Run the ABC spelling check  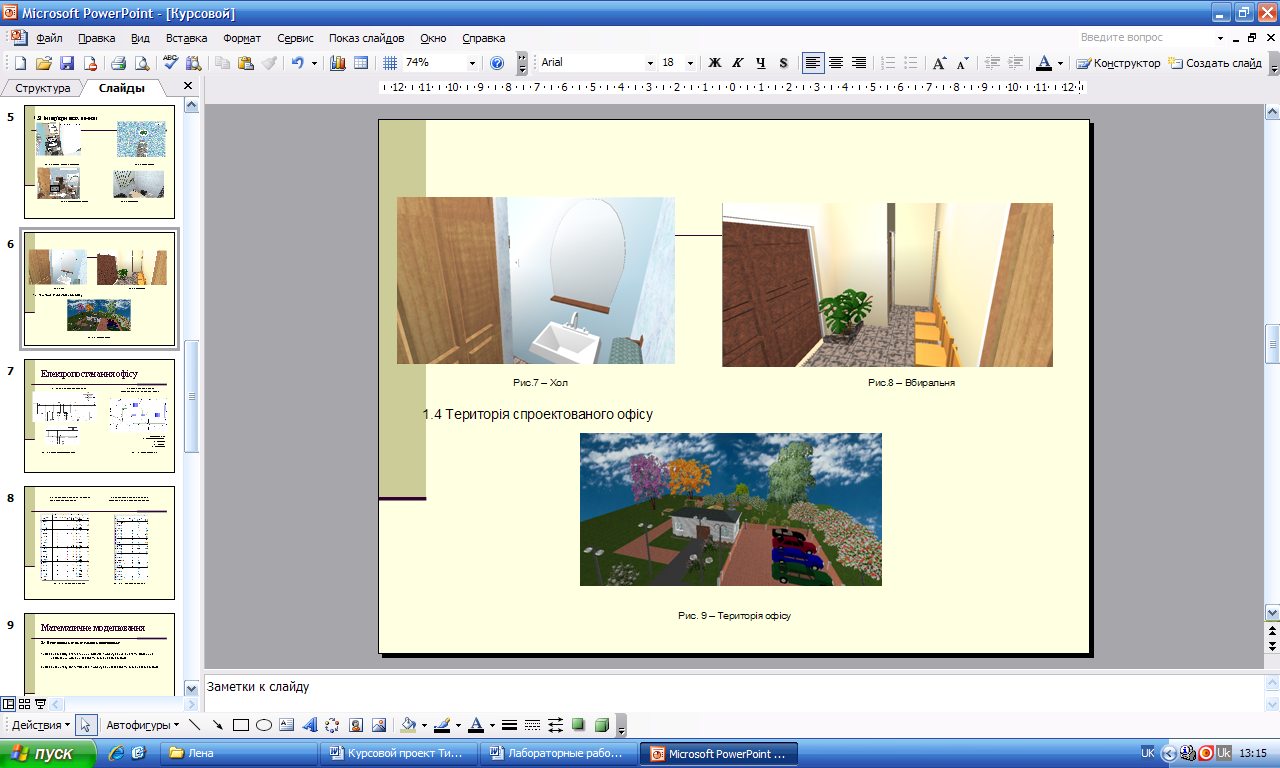pyautogui.click(x=170, y=63)
